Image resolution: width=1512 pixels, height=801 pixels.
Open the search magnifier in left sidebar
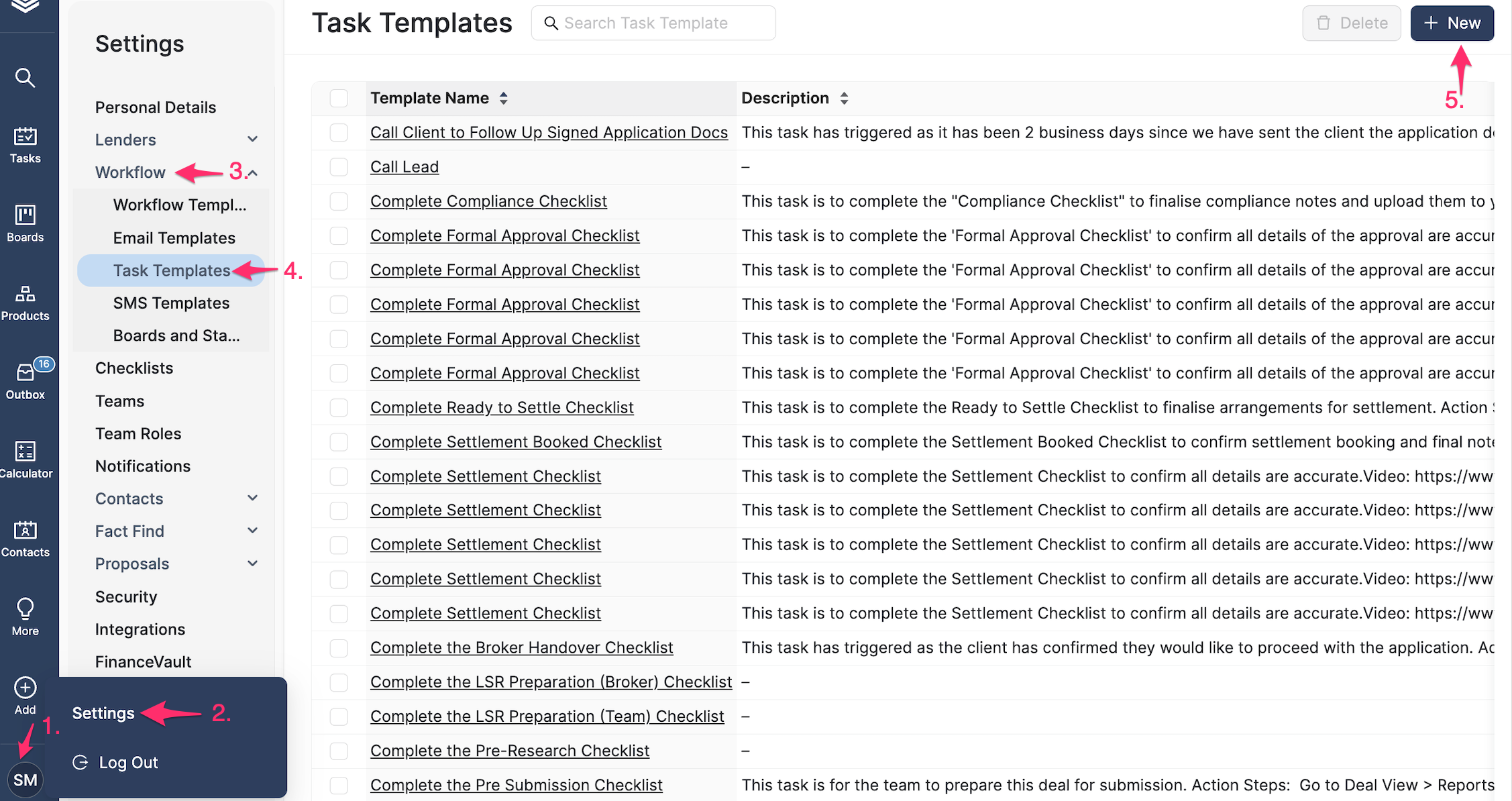(x=25, y=78)
